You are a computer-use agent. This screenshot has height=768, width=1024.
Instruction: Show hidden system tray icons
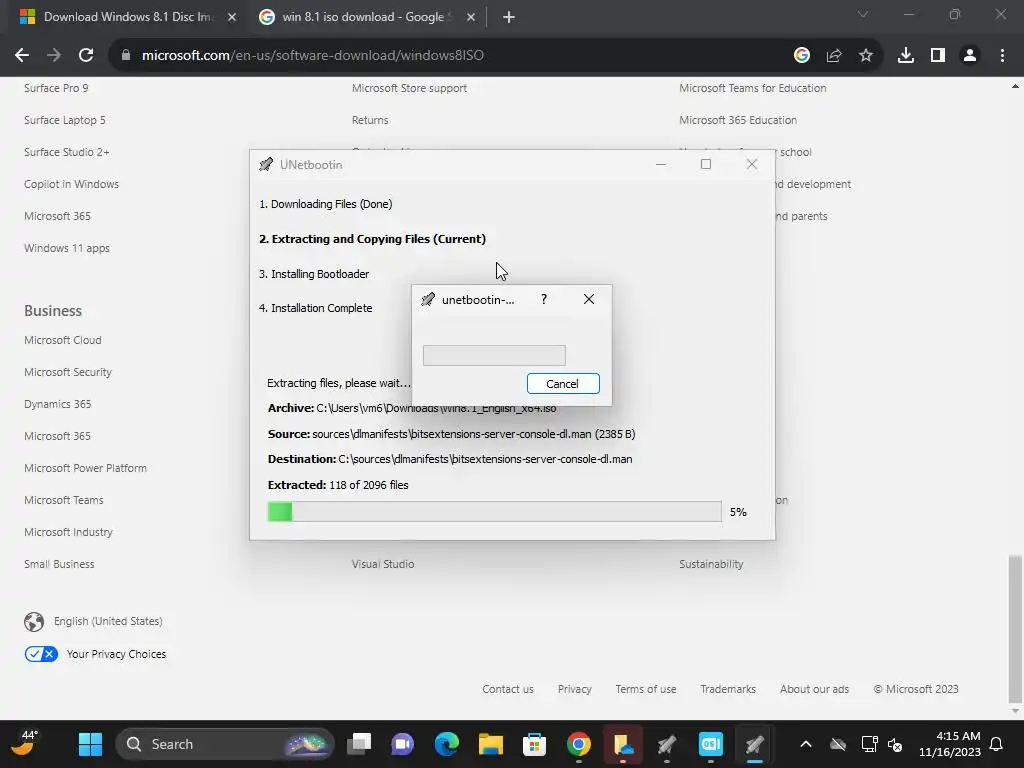(806, 744)
